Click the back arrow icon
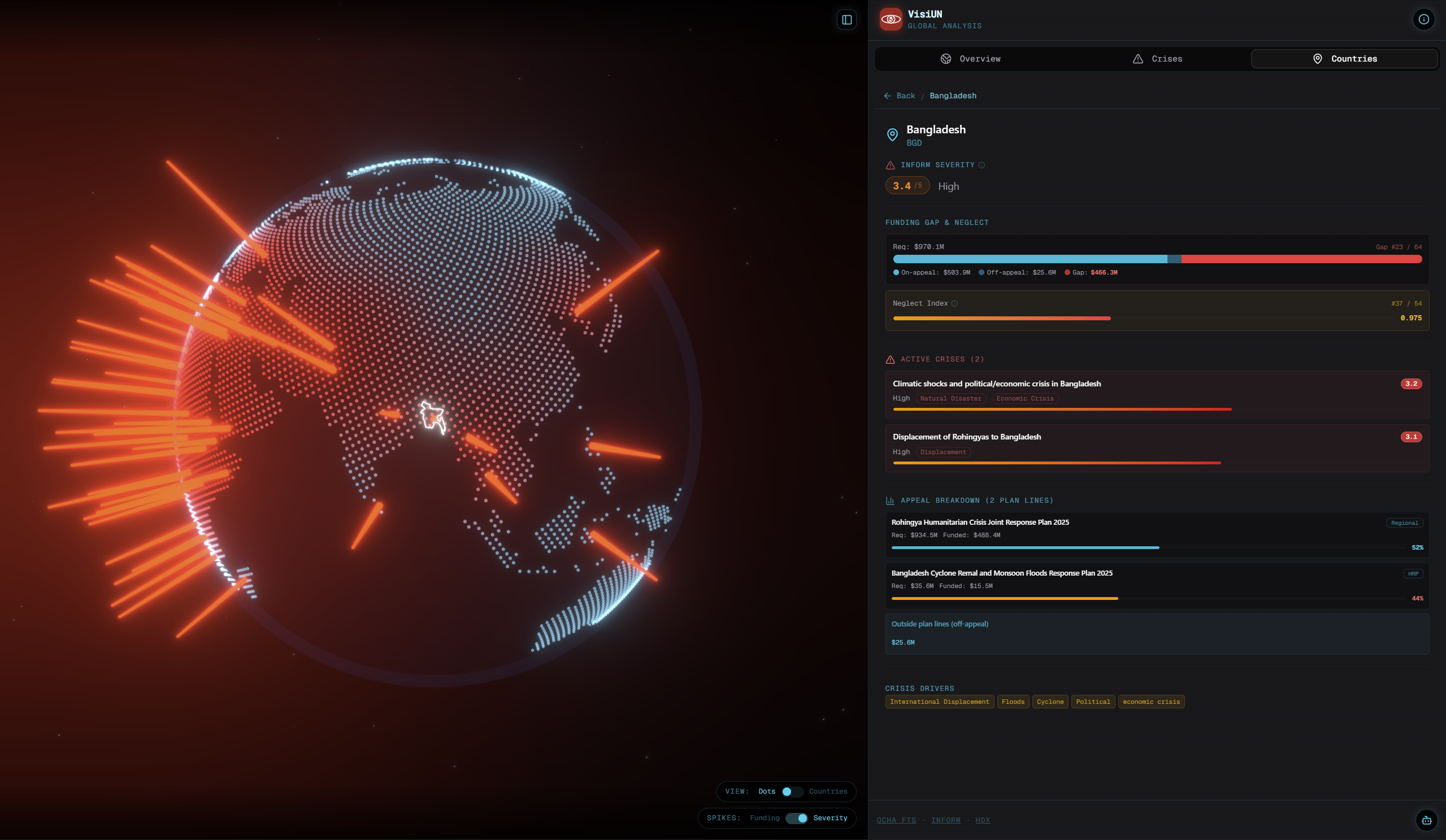 coord(888,96)
